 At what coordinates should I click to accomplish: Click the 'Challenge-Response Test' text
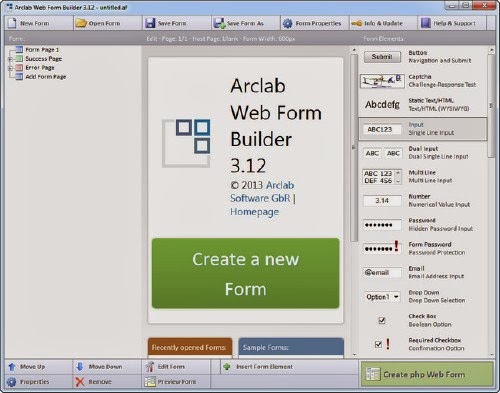442,85
